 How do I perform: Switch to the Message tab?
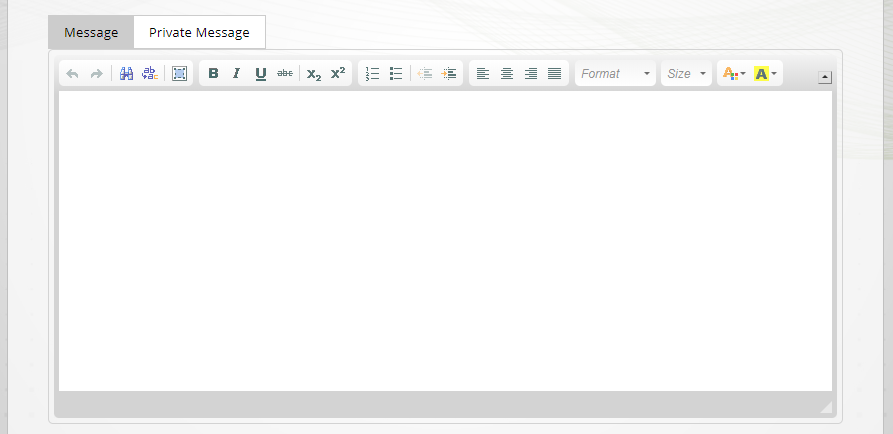point(91,32)
